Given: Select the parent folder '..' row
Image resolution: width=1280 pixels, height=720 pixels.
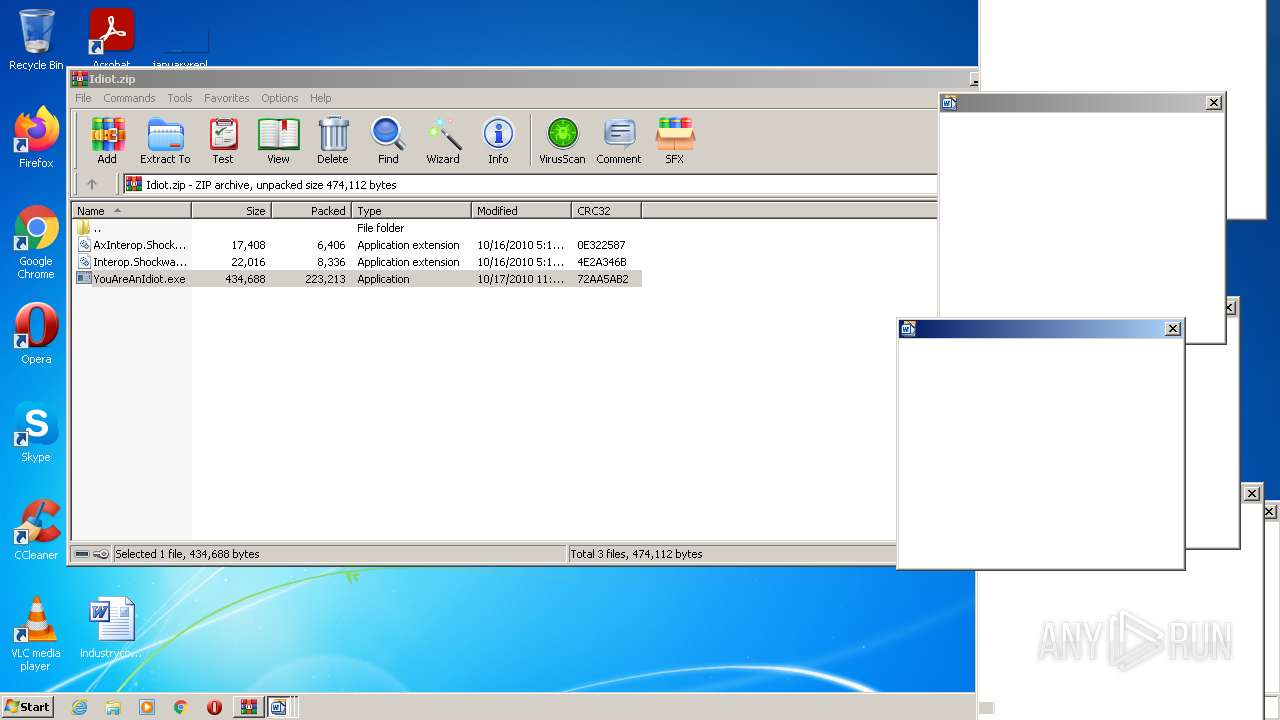Looking at the screenshot, I should (357, 228).
